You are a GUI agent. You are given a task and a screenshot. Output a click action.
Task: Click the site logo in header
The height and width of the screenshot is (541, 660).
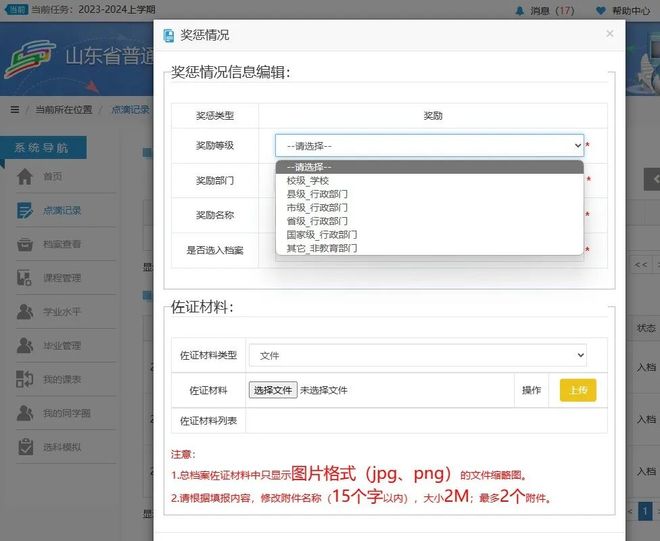(30, 59)
